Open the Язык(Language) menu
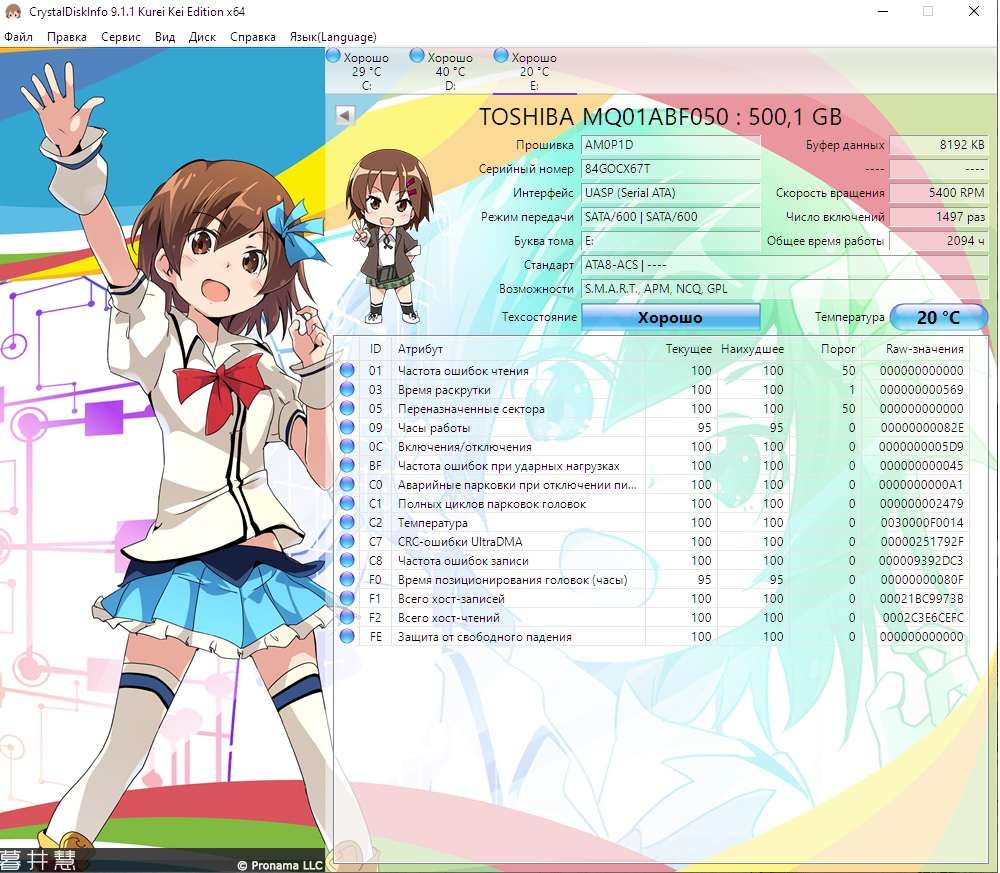The height and width of the screenshot is (873, 1000). tap(333, 37)
